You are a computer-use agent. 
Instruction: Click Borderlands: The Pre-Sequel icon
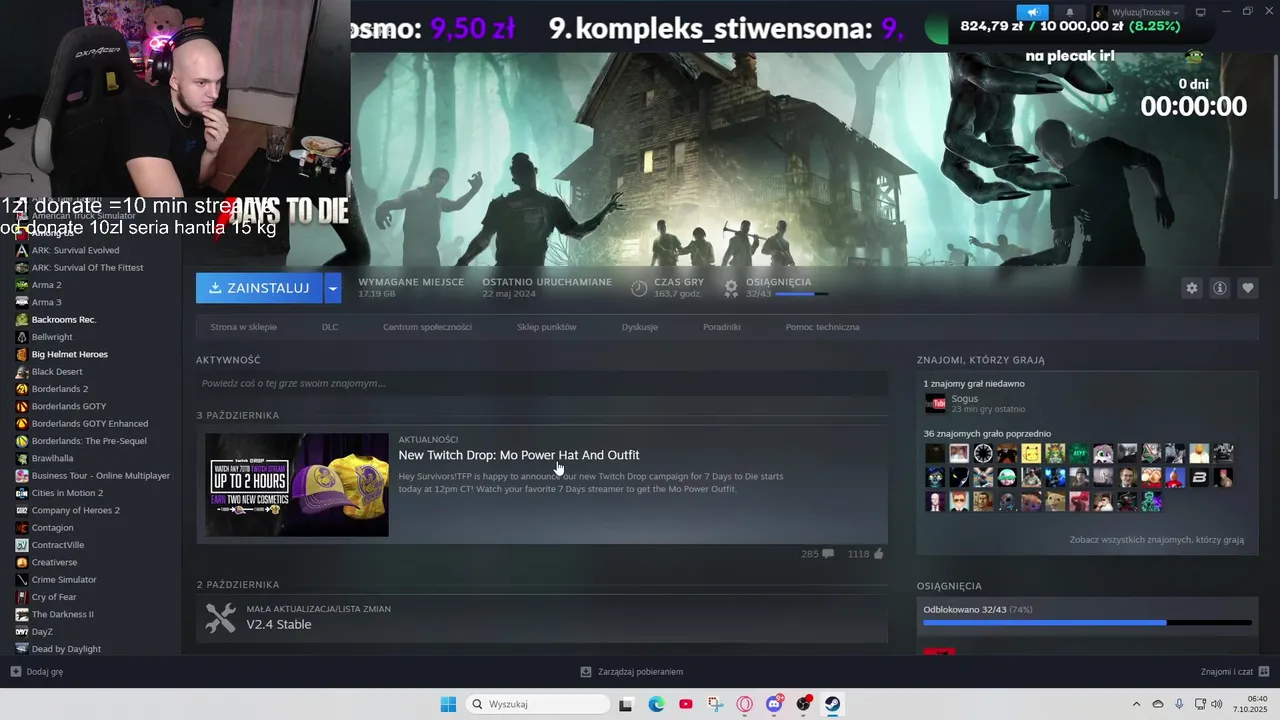[22, 441]
